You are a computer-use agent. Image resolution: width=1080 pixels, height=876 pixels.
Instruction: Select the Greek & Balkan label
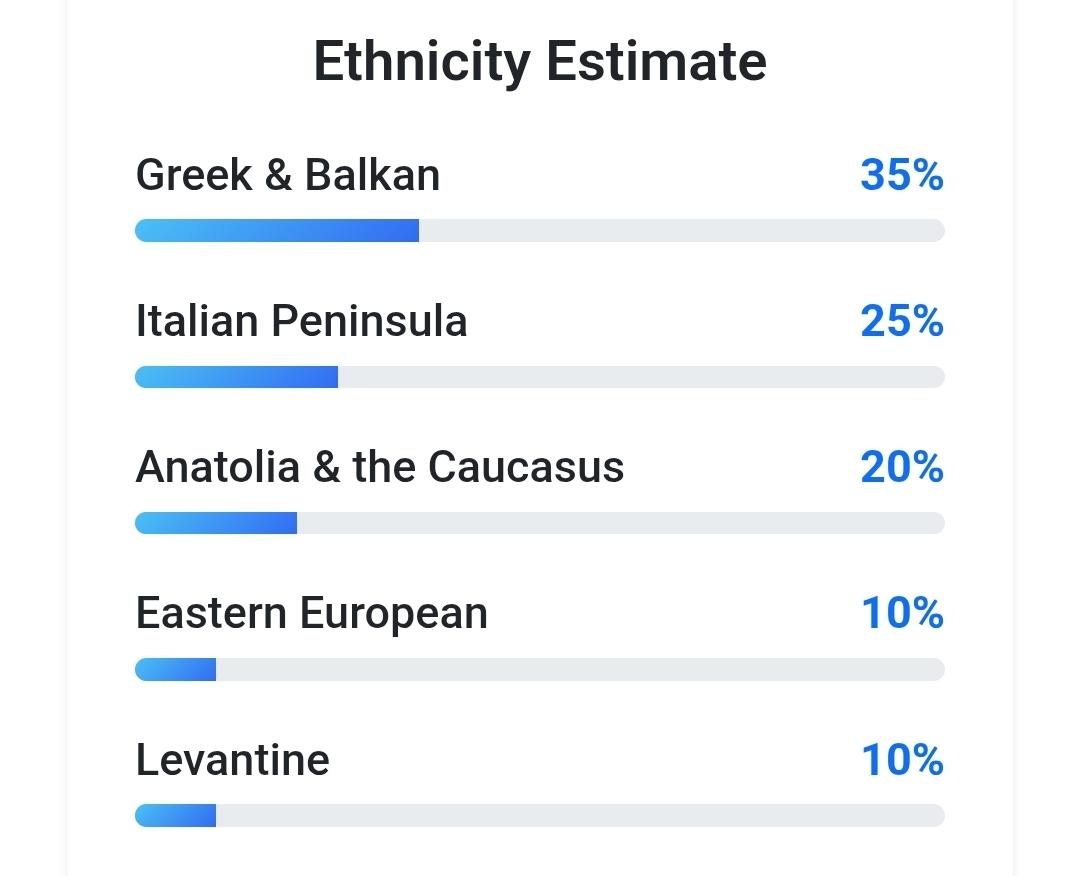[288, 175]
